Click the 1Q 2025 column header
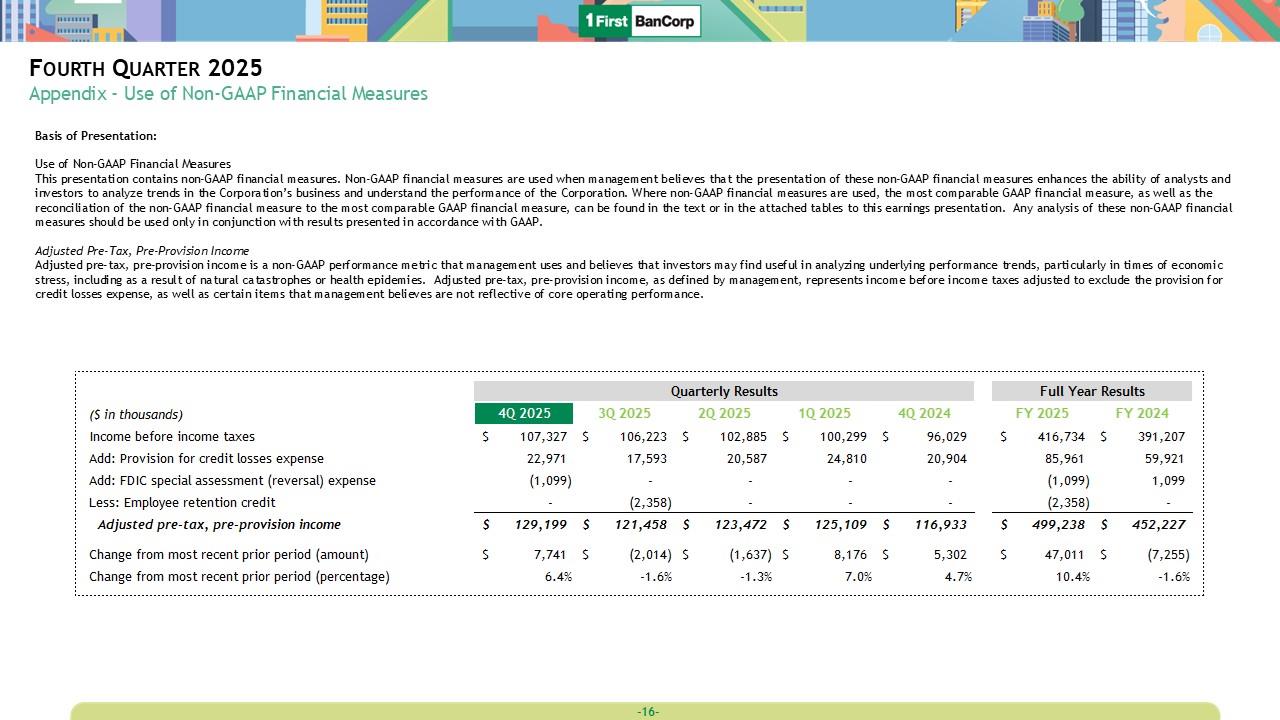1280x720 pixels. coord(824,414)
